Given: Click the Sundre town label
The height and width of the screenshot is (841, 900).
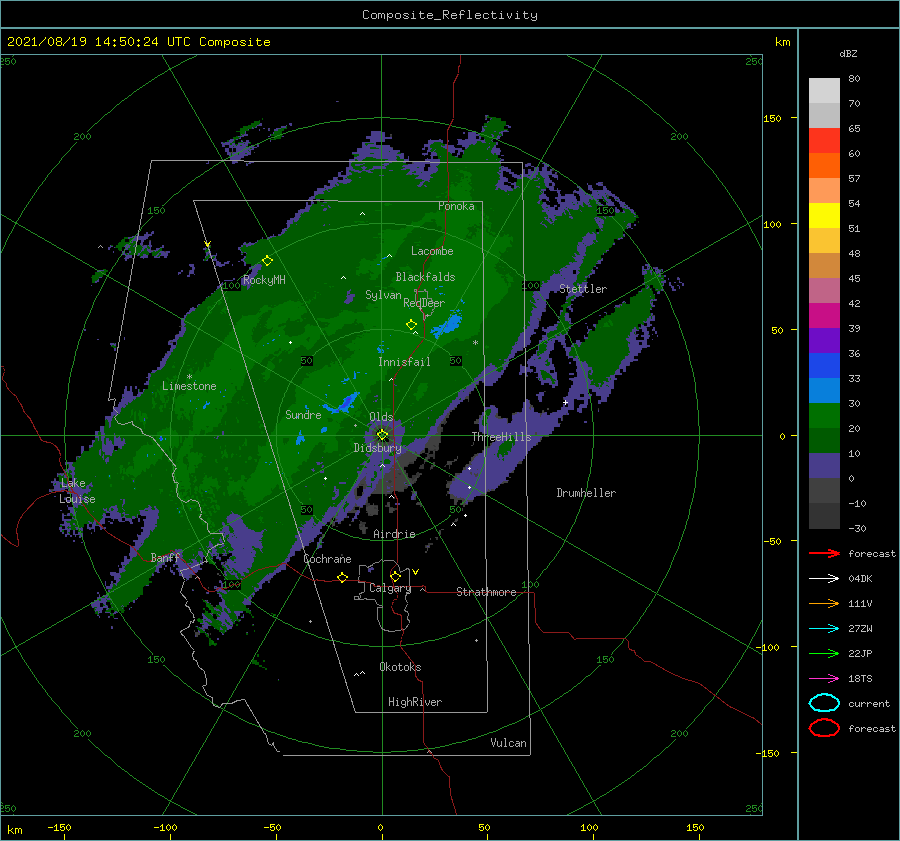Looking at the screenshot, I should (303, 414).
